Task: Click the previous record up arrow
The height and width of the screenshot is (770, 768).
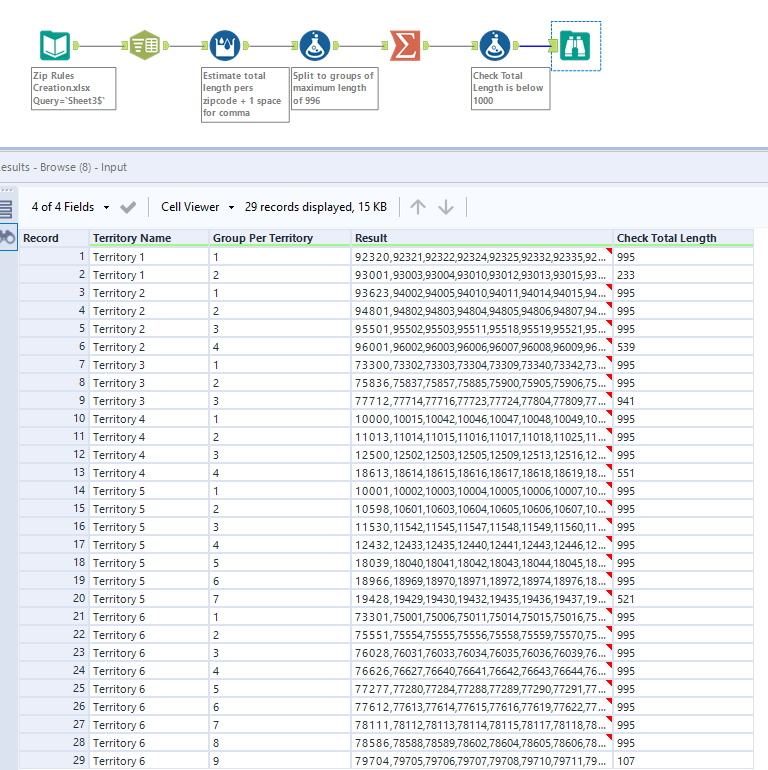Action: 418,207
